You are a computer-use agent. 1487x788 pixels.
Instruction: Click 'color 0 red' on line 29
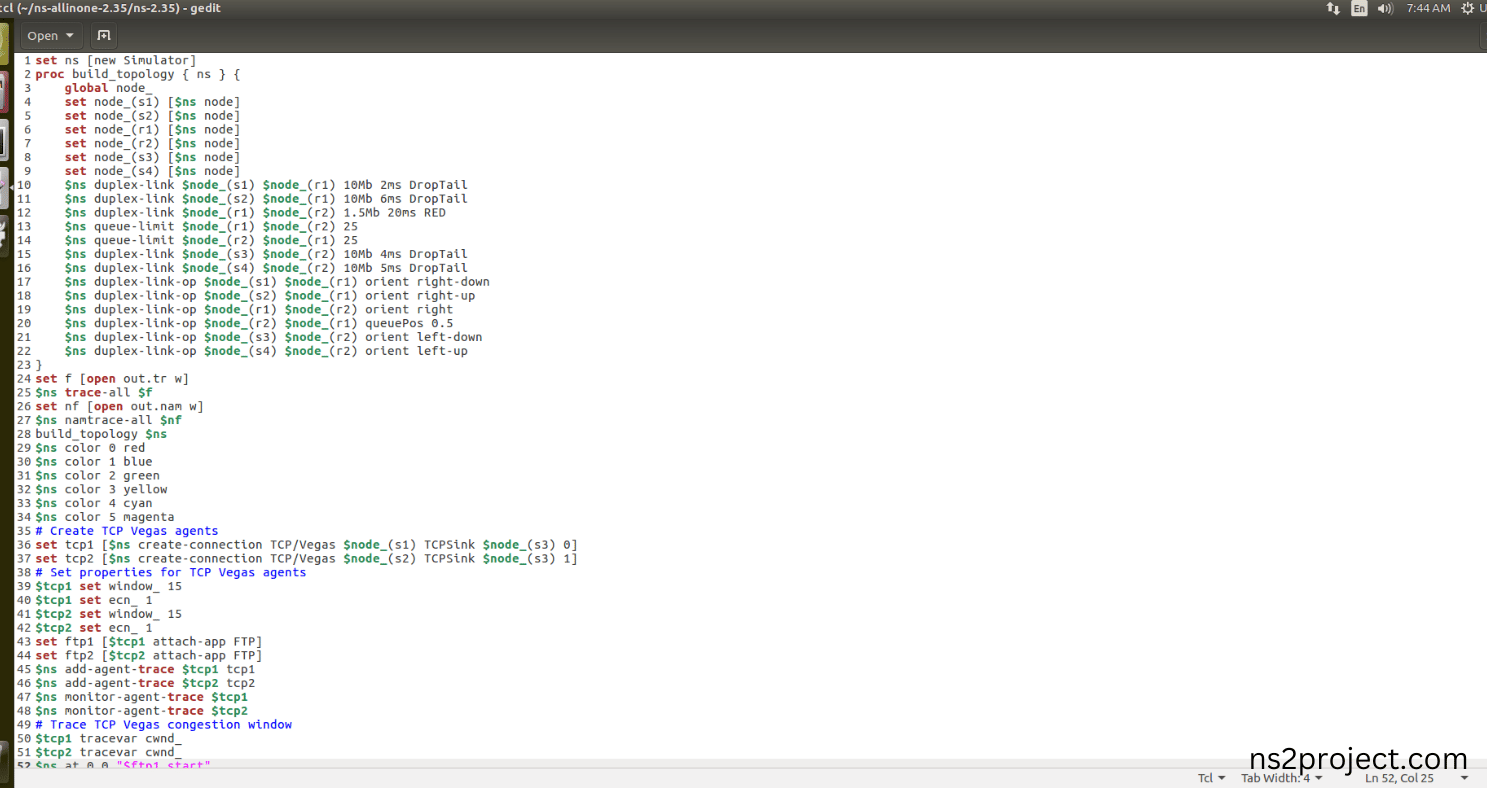coord(105,448)
